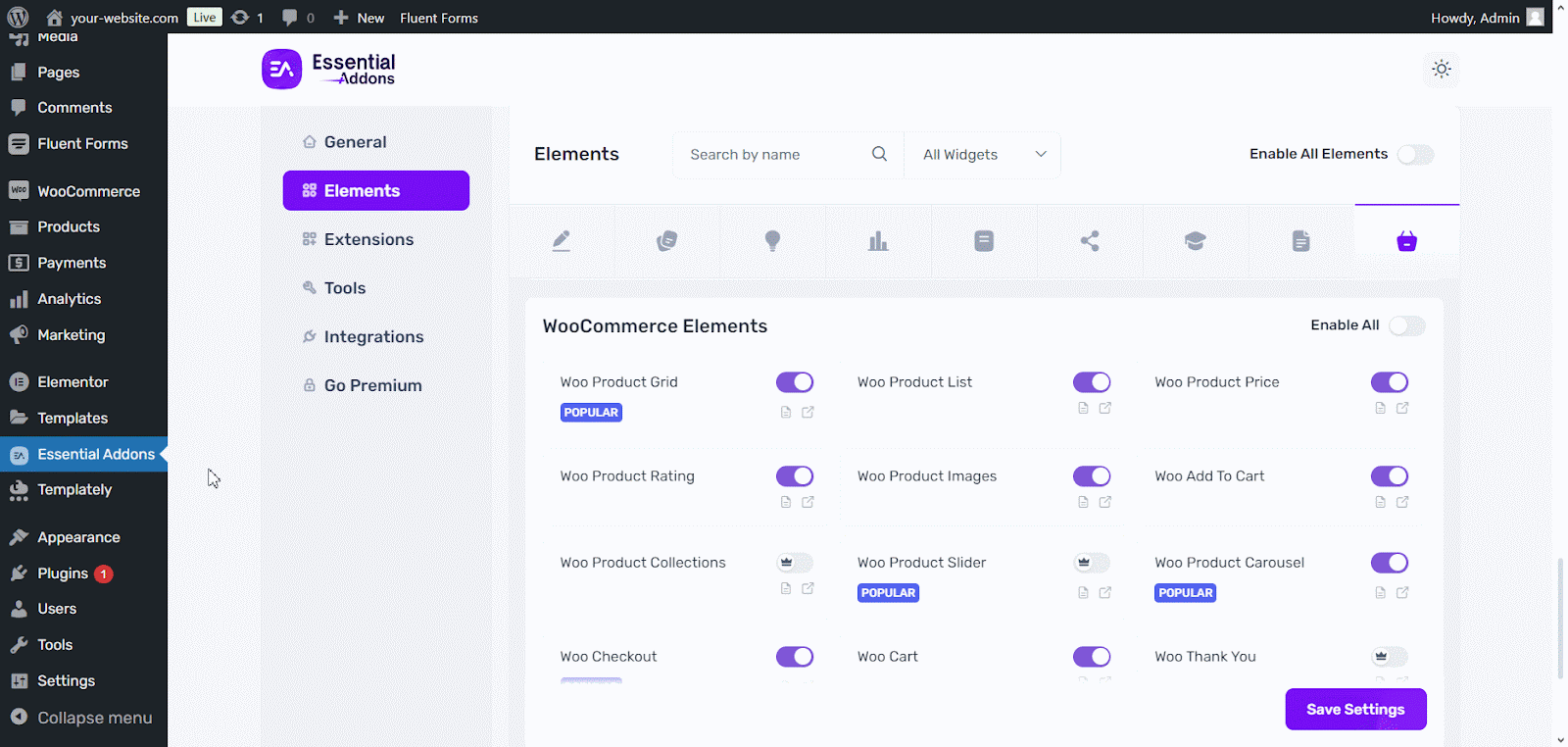Open Woo Product Grid documentation icon

[785, 413]
